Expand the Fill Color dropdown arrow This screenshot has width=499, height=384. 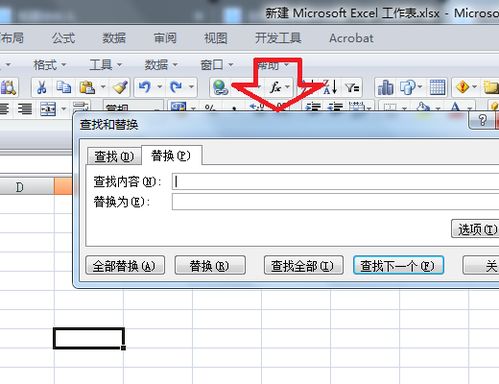coord(438,108)
